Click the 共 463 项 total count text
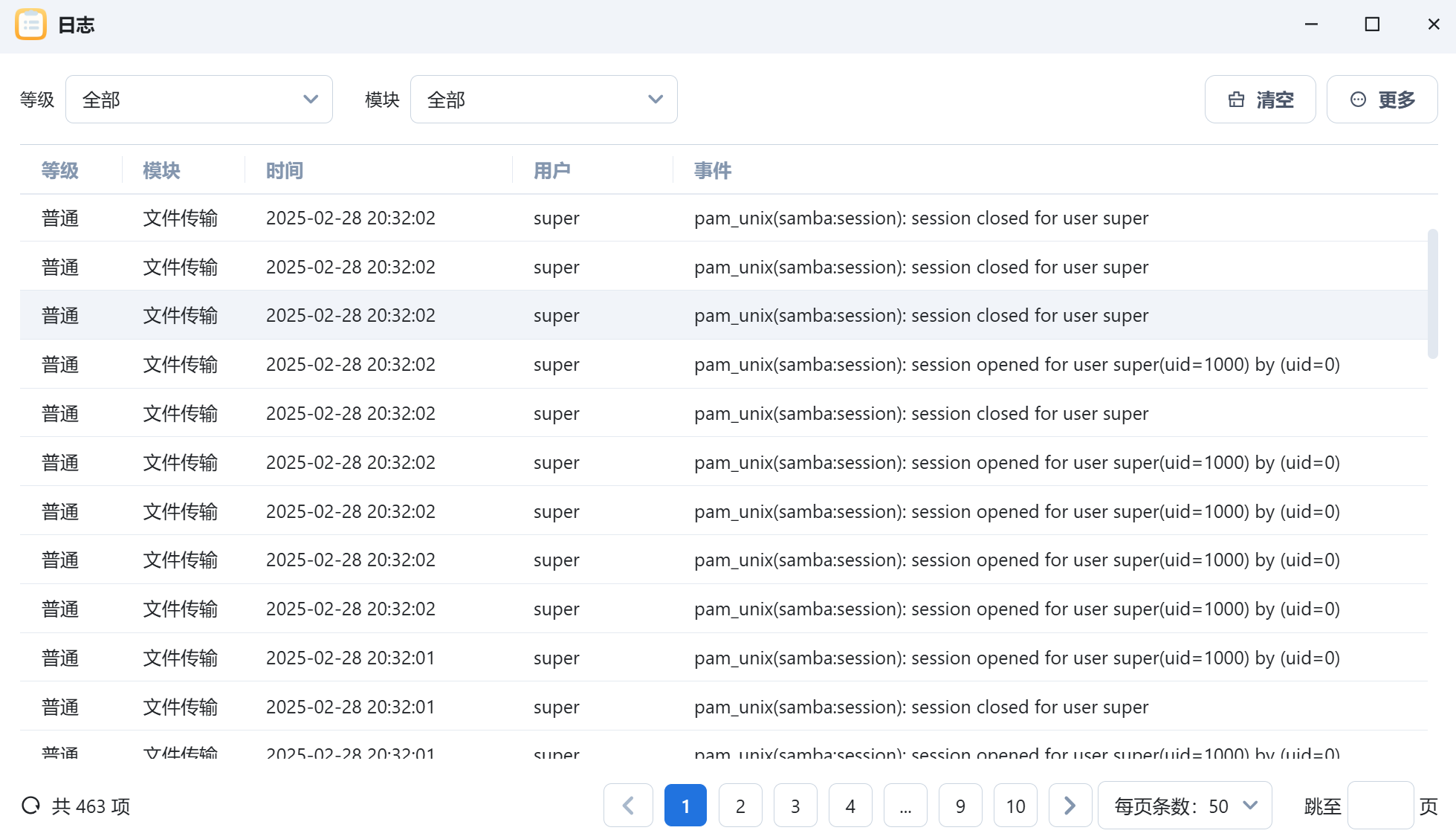 tap(91, 806)
